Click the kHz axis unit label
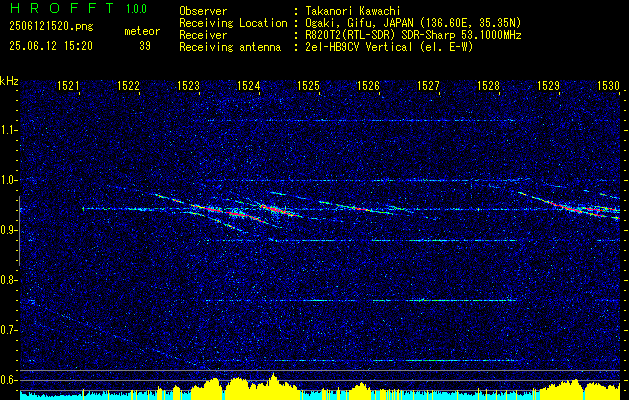The height and width of the screenshot is (400, 629). 9,81
